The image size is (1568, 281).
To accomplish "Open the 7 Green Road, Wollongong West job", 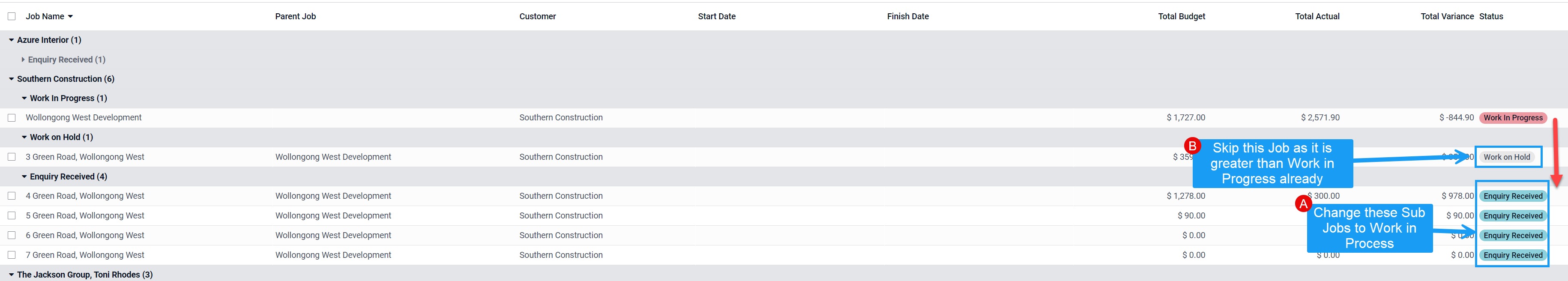I will (x=84, y=255).
